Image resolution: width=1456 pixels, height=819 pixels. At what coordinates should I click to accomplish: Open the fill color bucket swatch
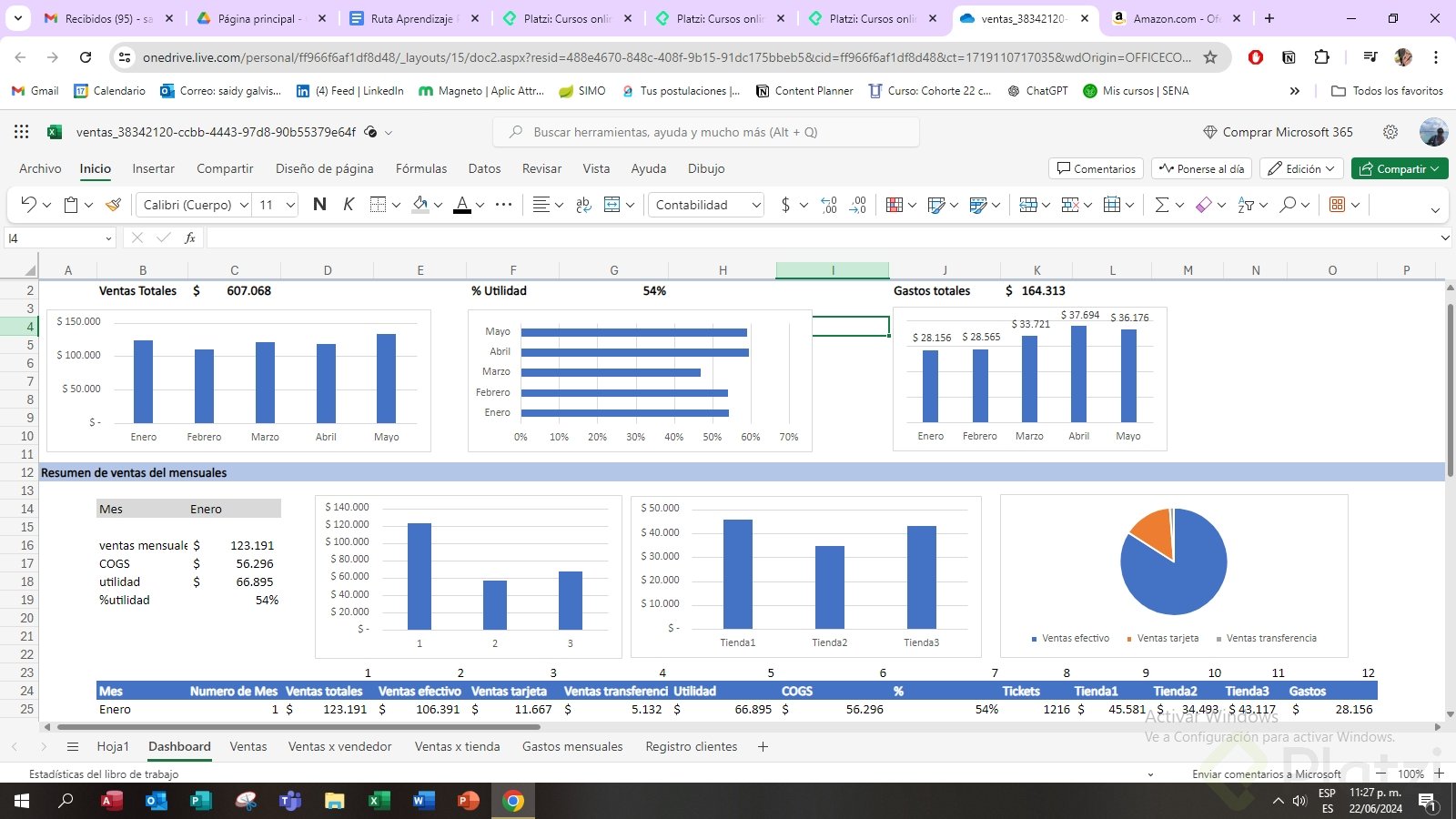pyautogui.click(x=420, y=205)
